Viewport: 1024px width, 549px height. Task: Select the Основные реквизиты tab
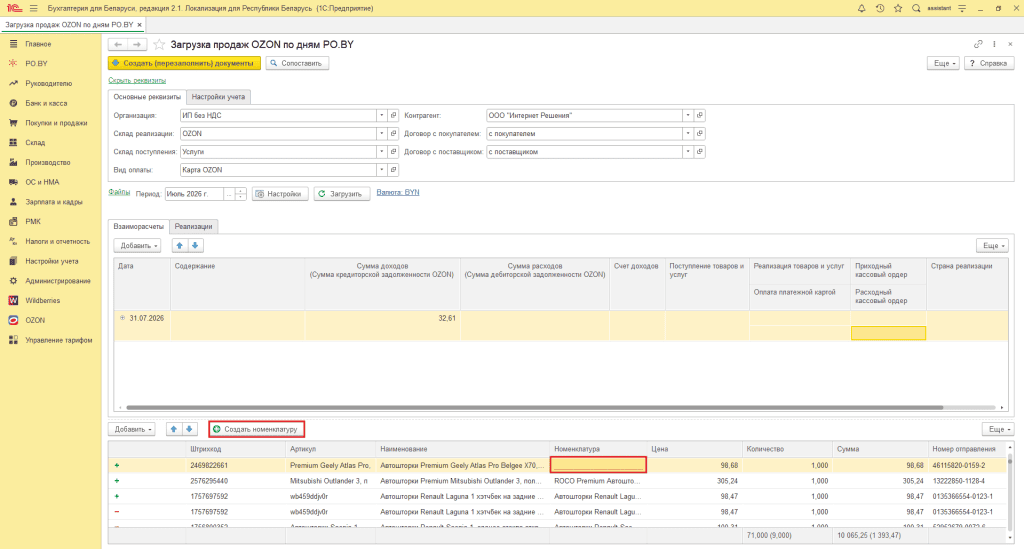coord(147,97)
